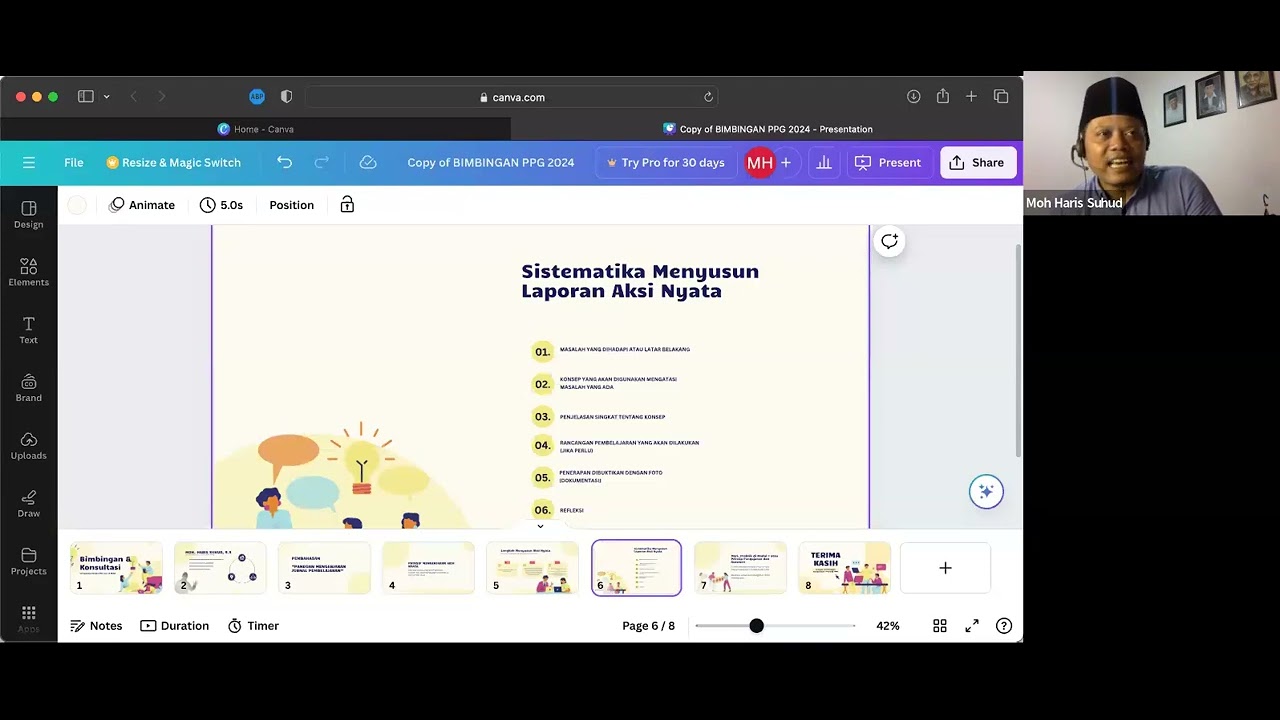Select slide 3 thumbnail
This screenshot has width=1280, height=720.
(324, 568)
